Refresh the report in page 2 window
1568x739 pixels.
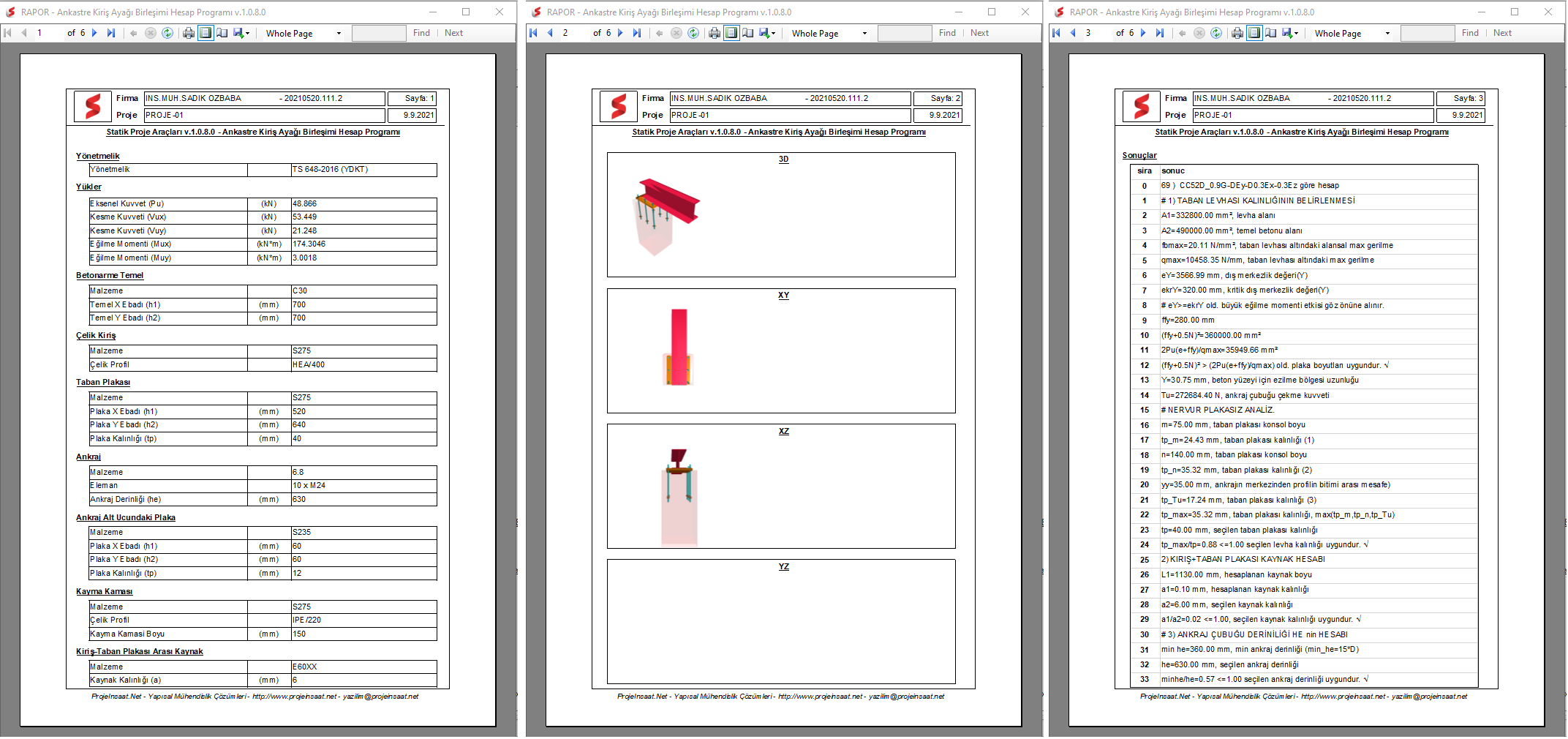pos(693,33)
